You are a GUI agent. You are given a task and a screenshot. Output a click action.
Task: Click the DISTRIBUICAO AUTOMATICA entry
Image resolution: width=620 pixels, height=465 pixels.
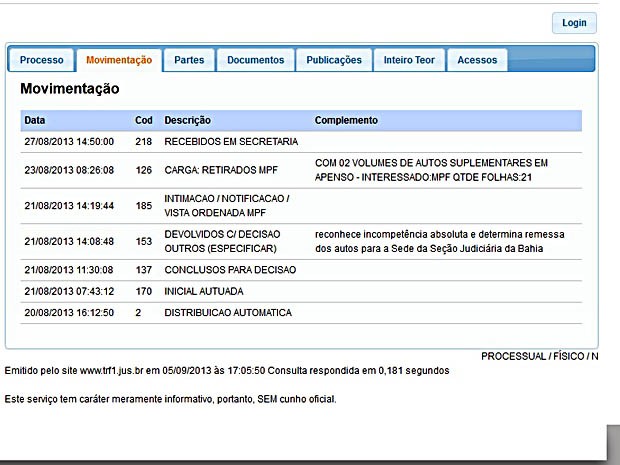pyautogui.click(x=228, y=313)
